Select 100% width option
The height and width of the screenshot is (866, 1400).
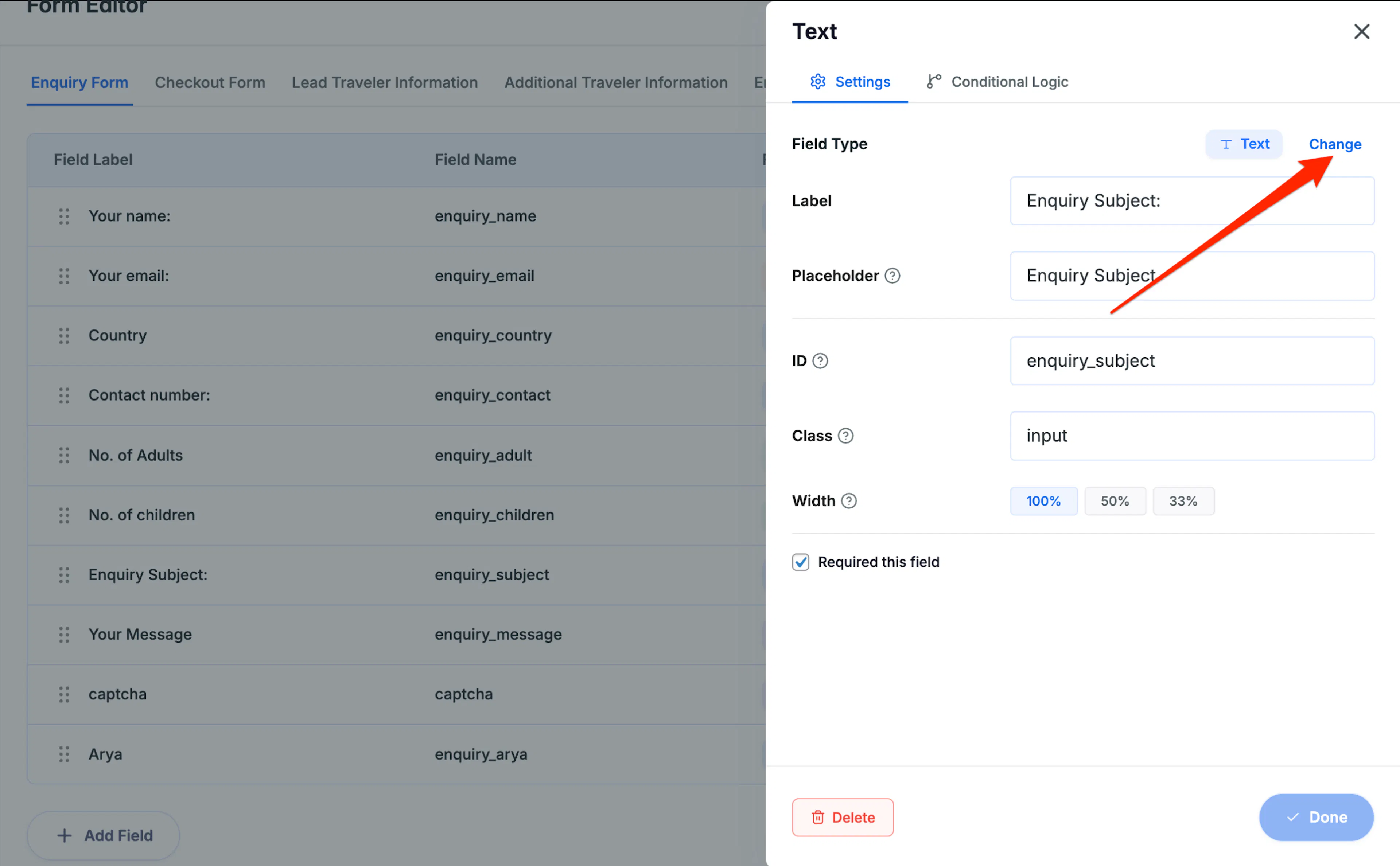(1044, 501)
